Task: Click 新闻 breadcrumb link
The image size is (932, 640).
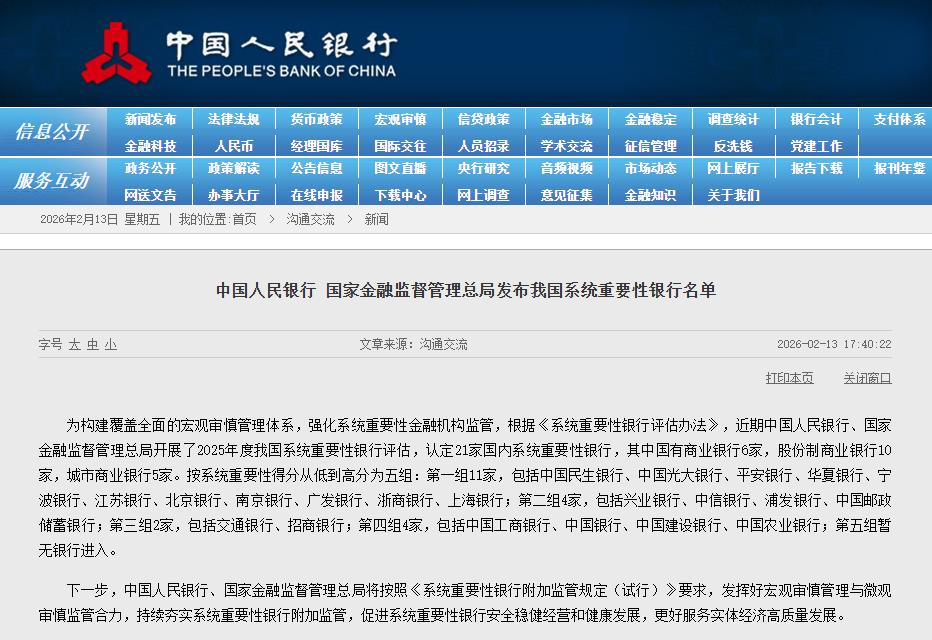Action: click(x=376, y=219)
